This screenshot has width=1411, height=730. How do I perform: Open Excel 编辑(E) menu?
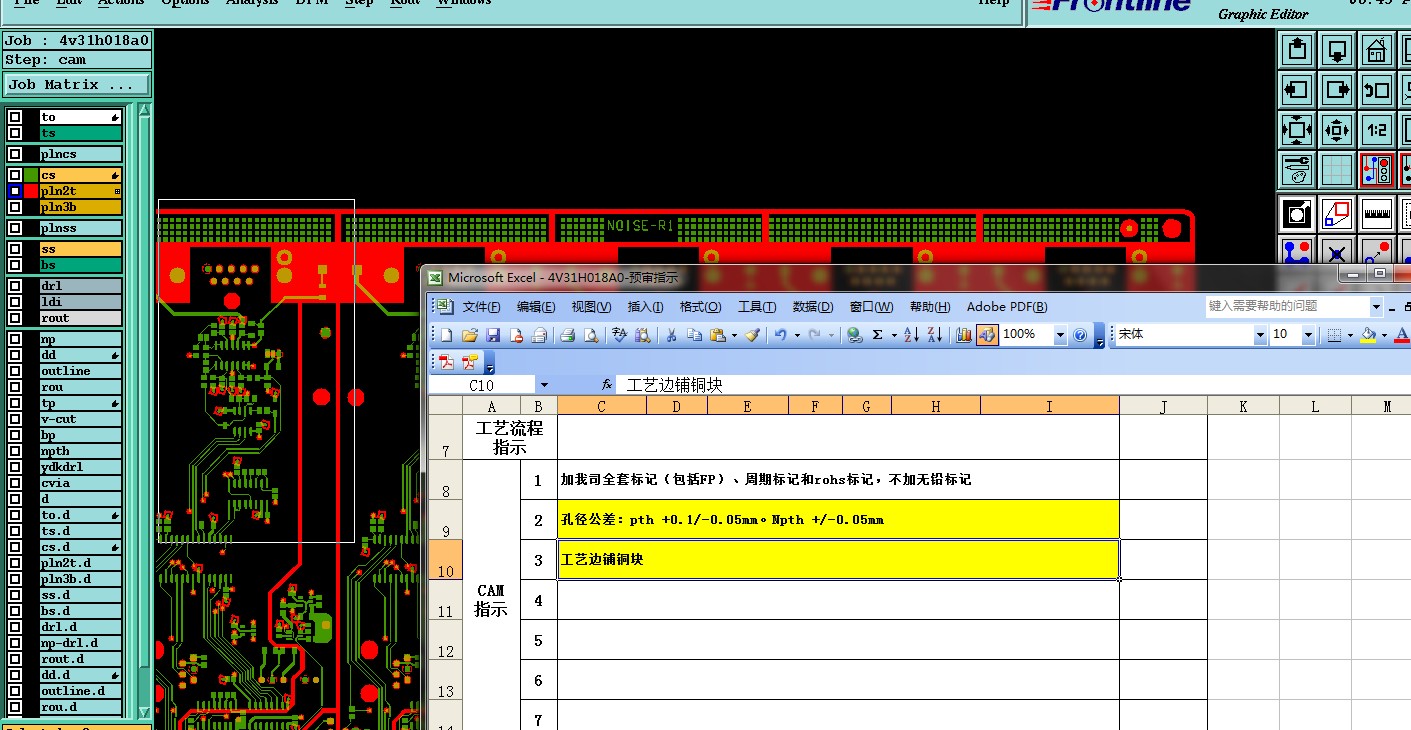[536, 307]
